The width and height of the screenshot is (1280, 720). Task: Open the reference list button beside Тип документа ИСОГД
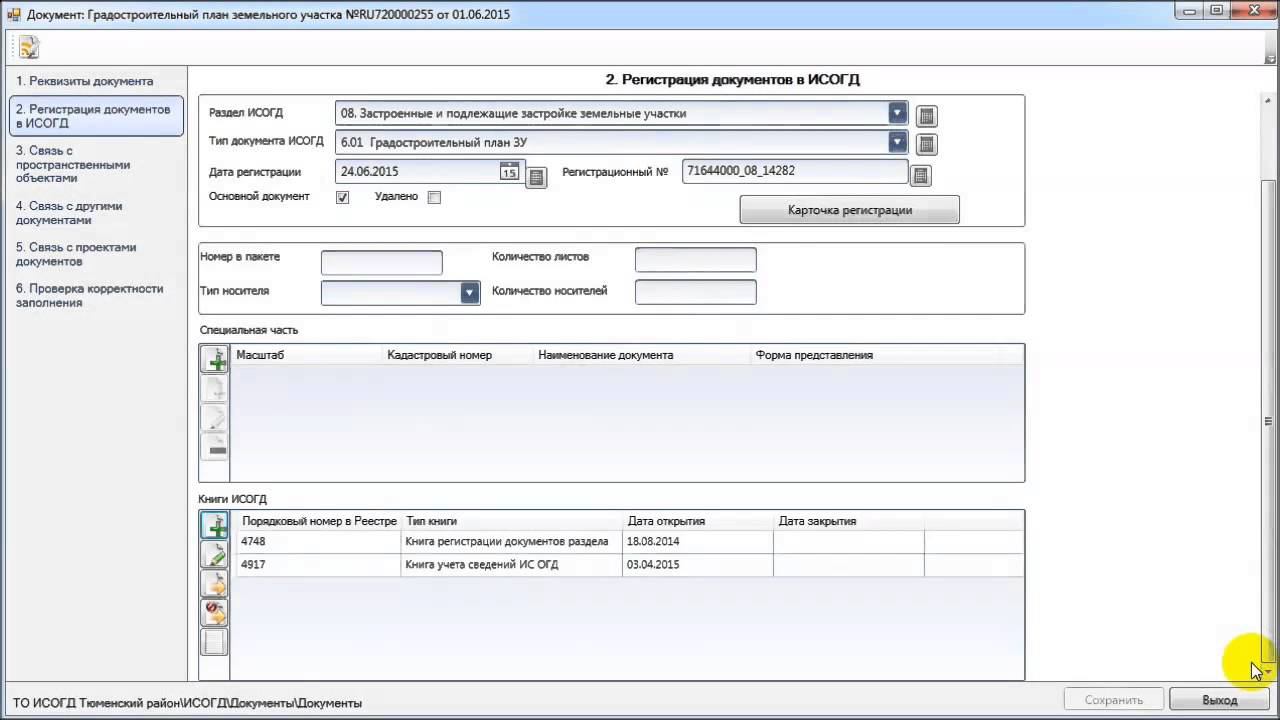(x=927, y=145)
